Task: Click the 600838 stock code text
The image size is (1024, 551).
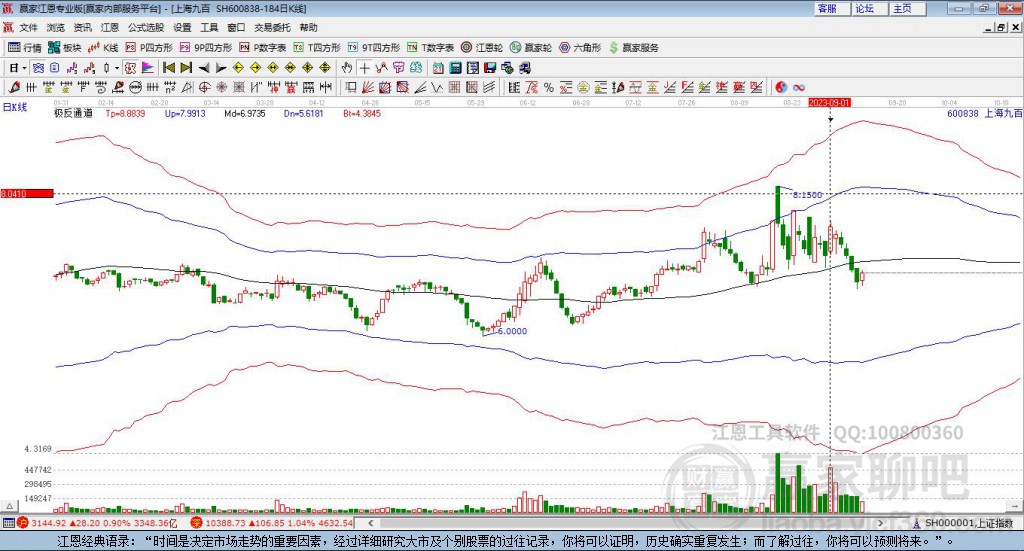Action: [963, 114]
